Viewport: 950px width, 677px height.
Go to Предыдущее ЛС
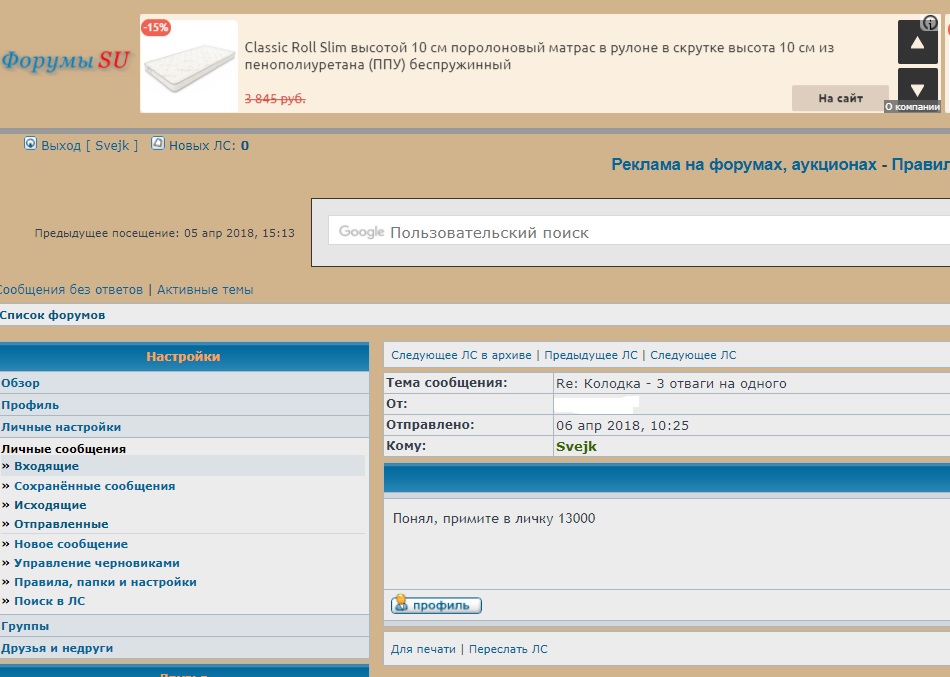[591, 355]
